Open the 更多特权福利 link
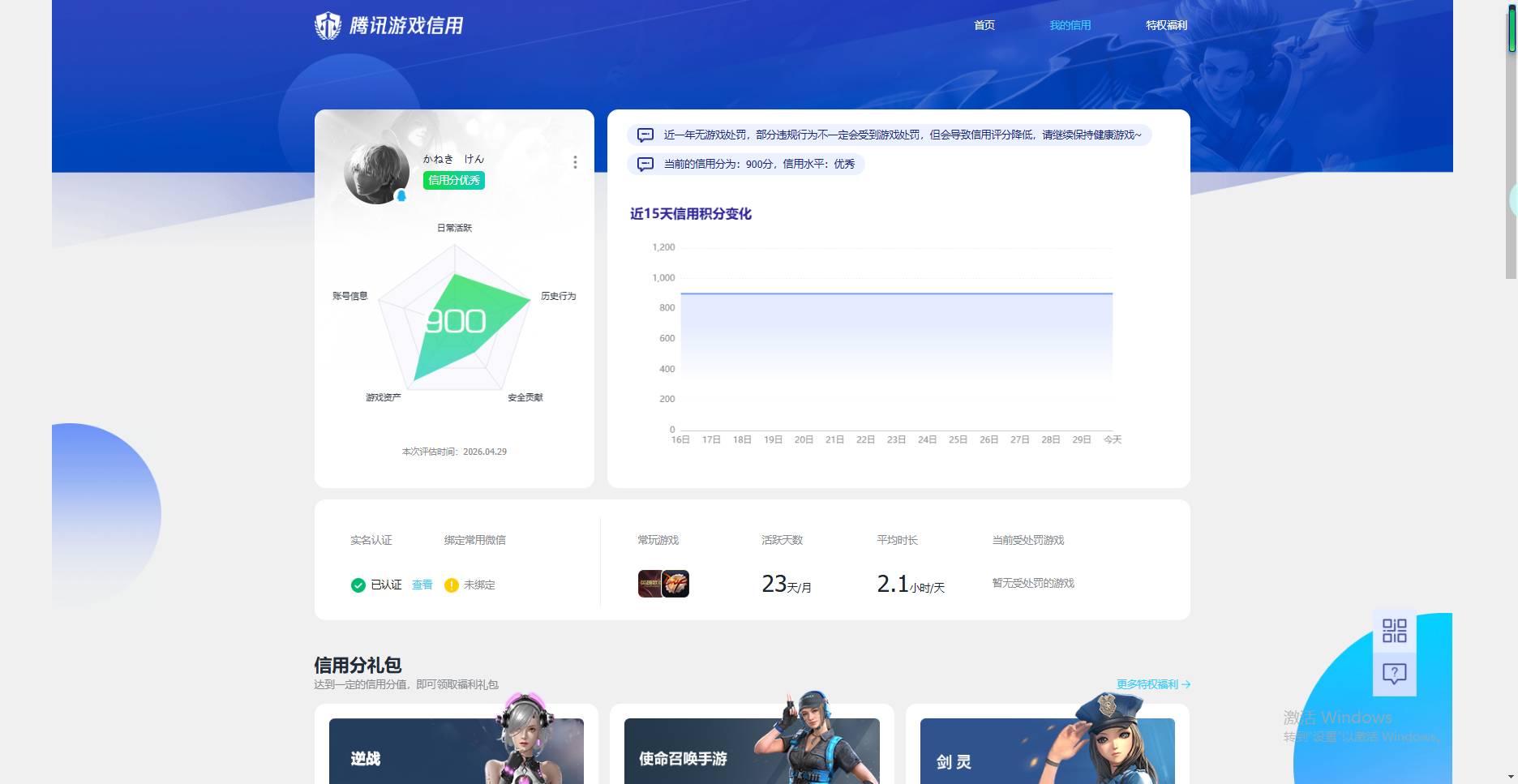Viewport: 1518px width, 784px height. click(1153, 684)
